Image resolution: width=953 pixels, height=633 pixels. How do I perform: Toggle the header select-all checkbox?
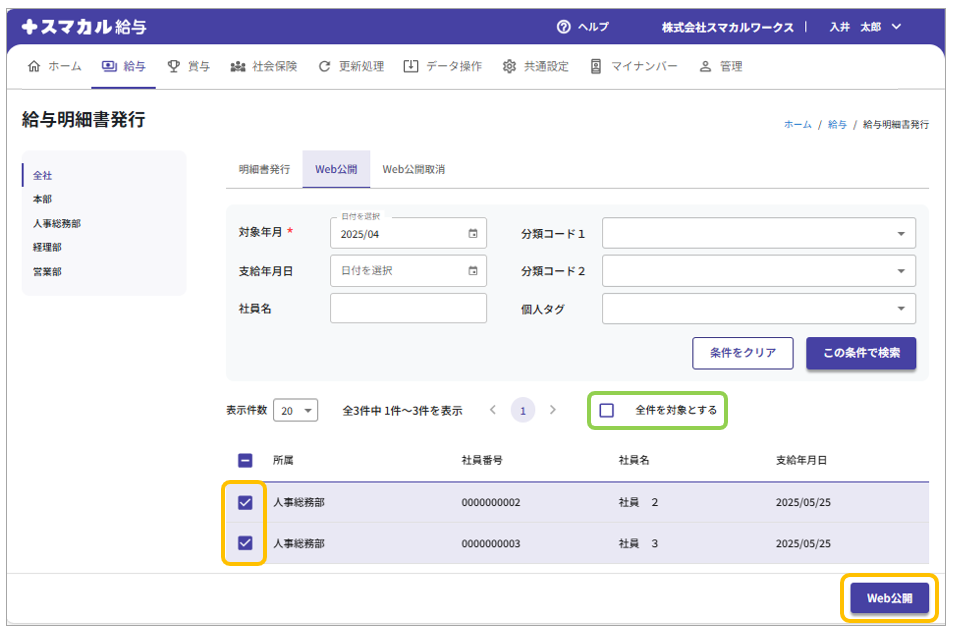point(245,461)
